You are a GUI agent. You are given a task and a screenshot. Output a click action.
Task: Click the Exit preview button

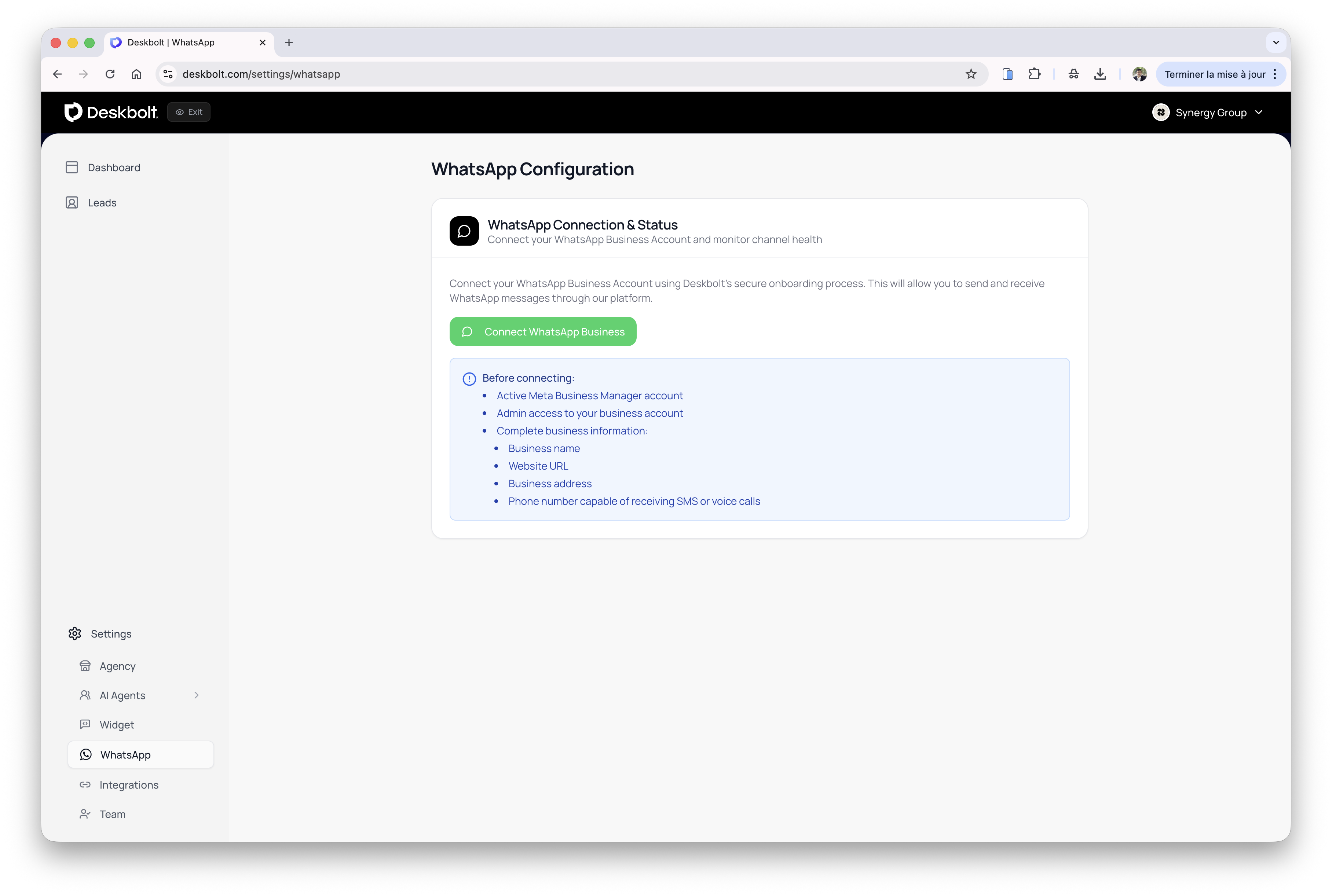click(x=189, y=112)
